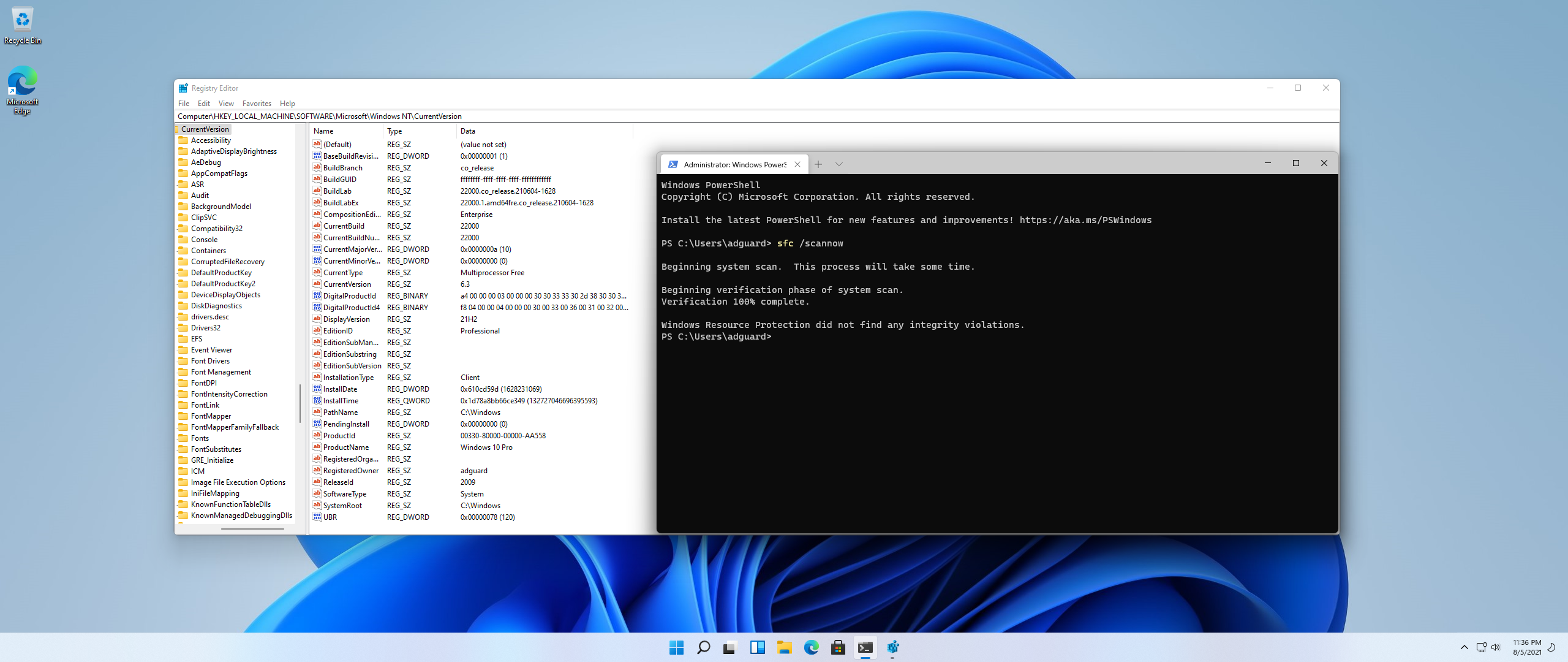Open the View menu in Registry Editor

point(226,104)
